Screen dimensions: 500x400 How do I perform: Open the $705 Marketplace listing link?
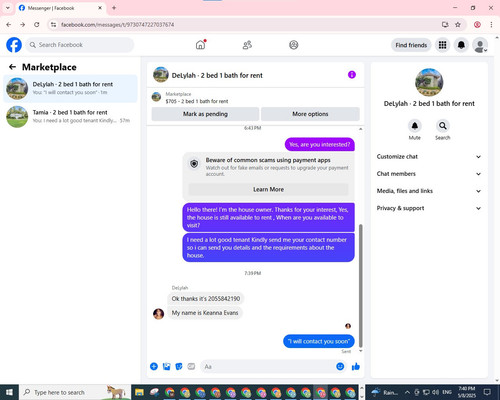197,101
